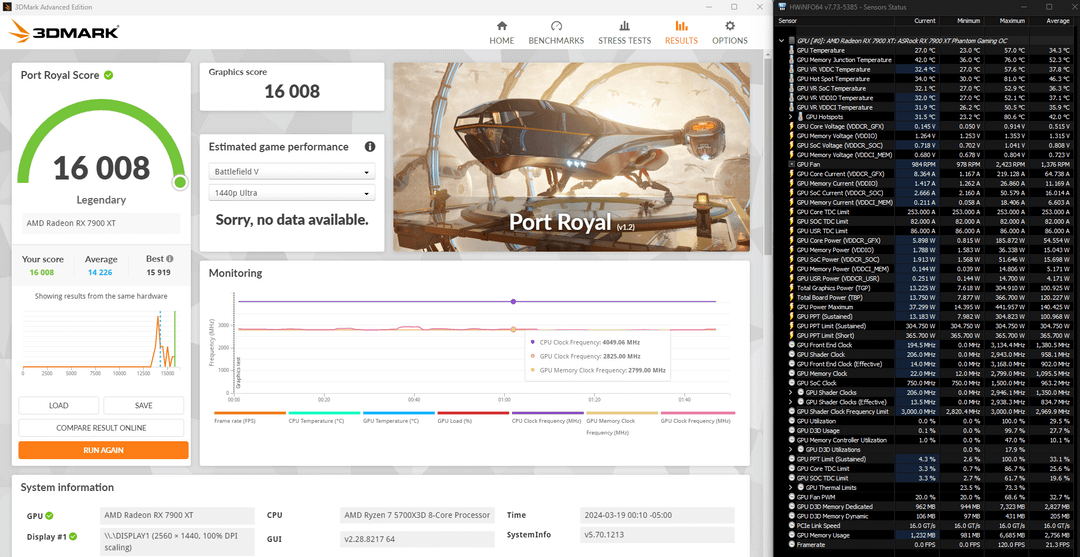
Task: Collapse the GPU [#0] sensor group in HWiNFO
Action: 781,41
